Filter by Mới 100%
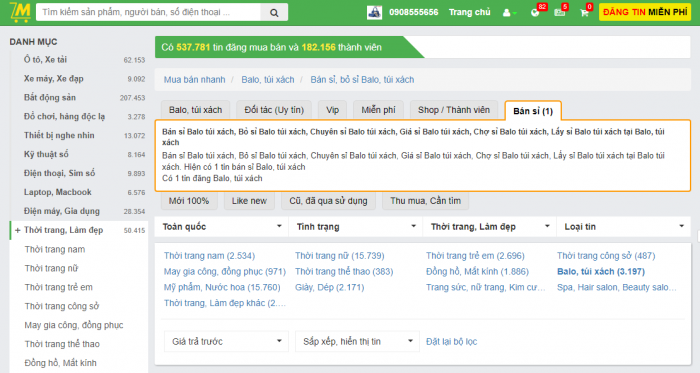This screenshot has width=700, height=373. [189, 201]
